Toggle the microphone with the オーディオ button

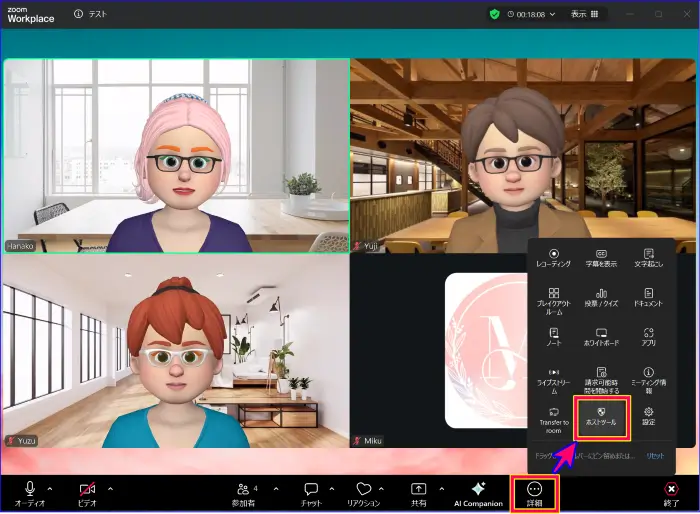pyautogui.click(x=30, y=489)
